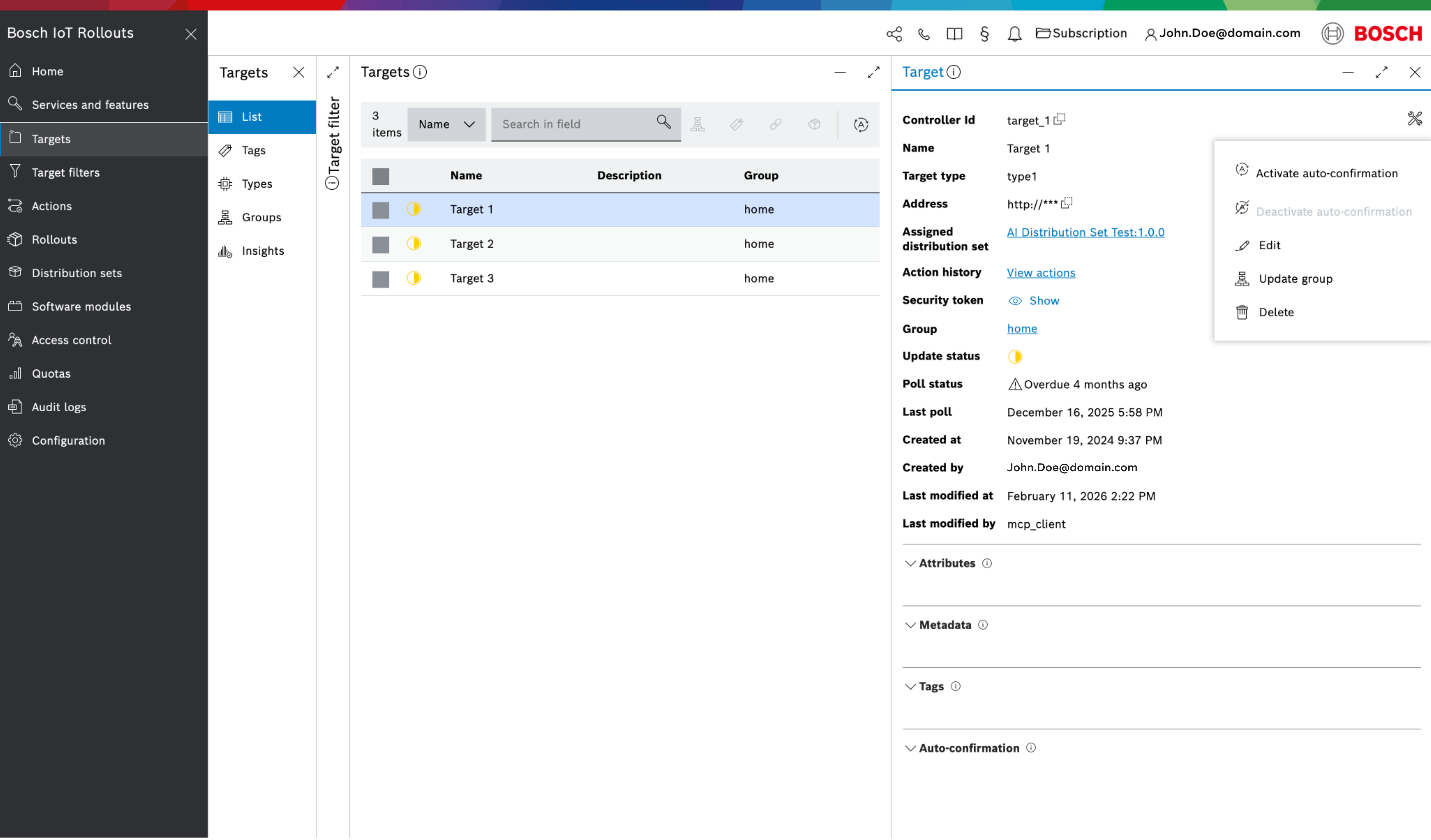1431x840 pixels.
Task: Show the security token
Action: pos(1034,301)
